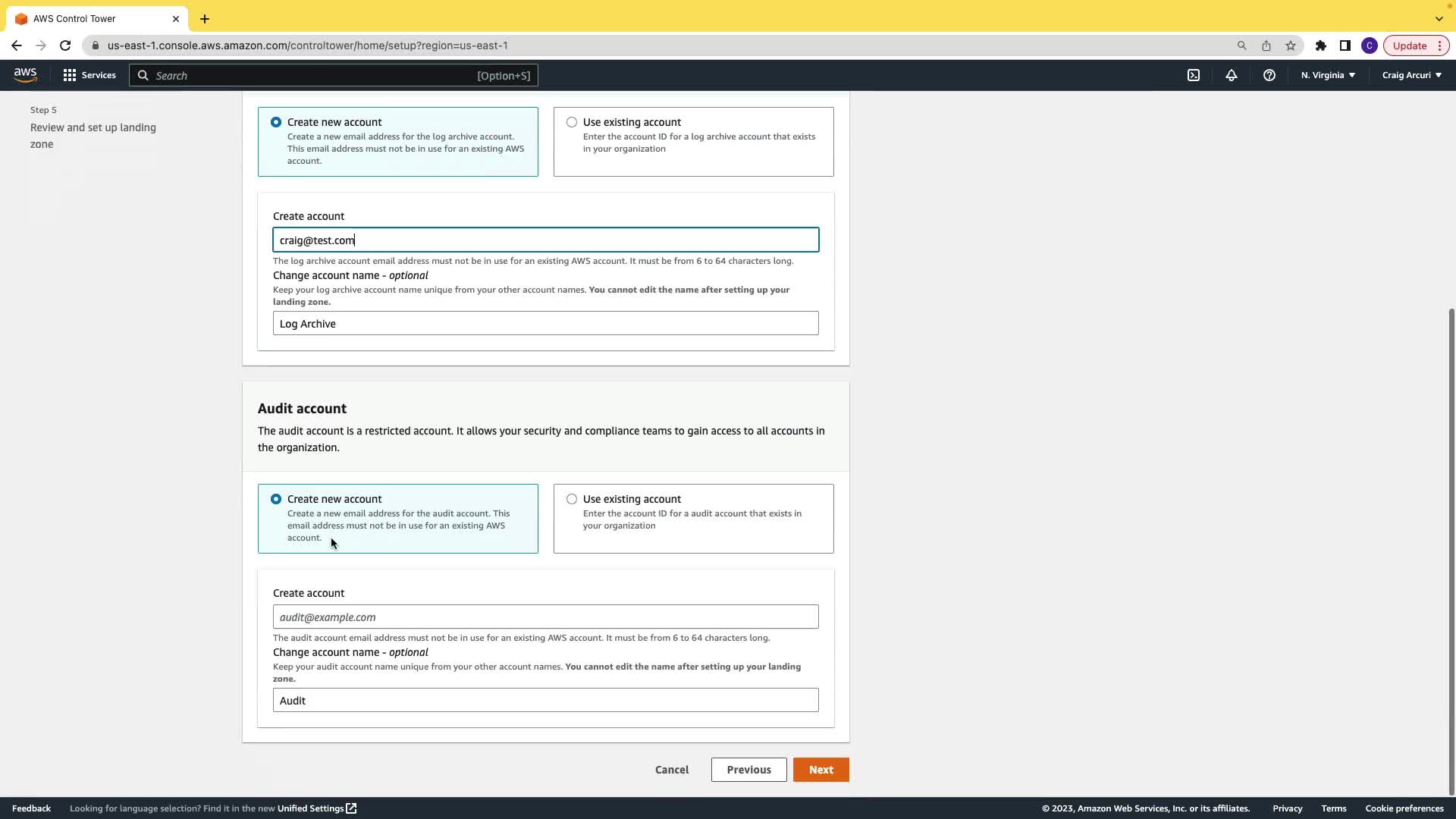1456x819 pixels.
Task: Open notifications bell icon
Action: point(1232,75)
